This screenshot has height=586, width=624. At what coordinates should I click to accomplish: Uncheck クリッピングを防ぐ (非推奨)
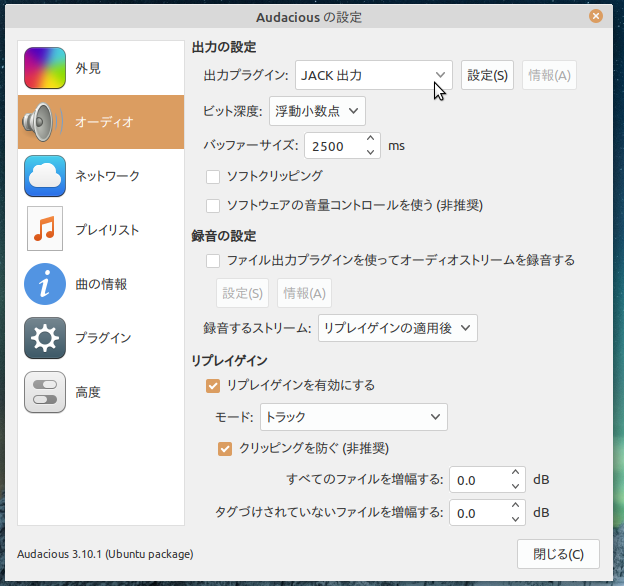(225, 449)
